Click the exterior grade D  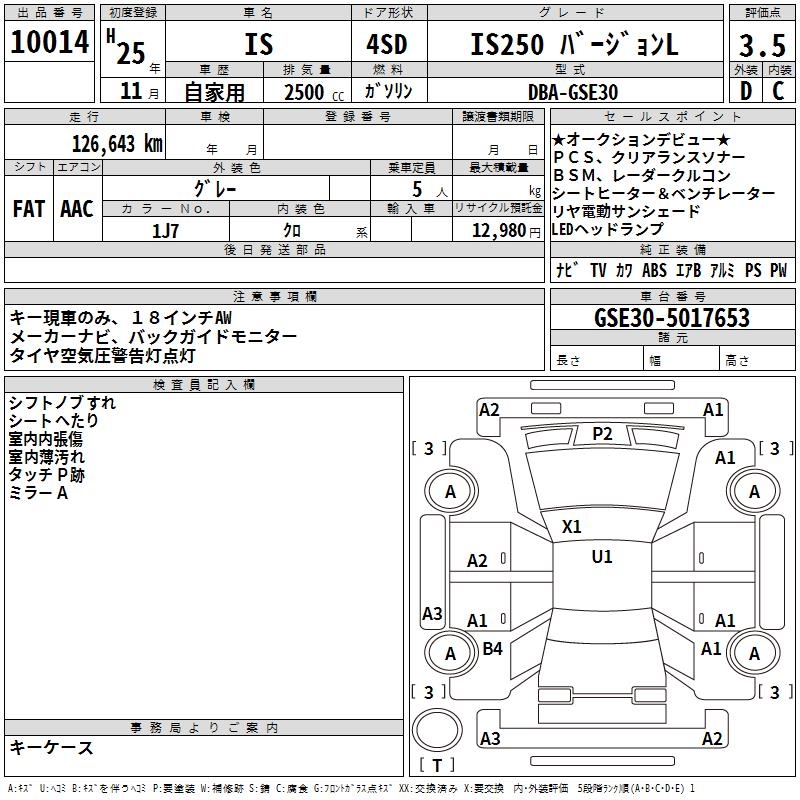tap(746, 91)
